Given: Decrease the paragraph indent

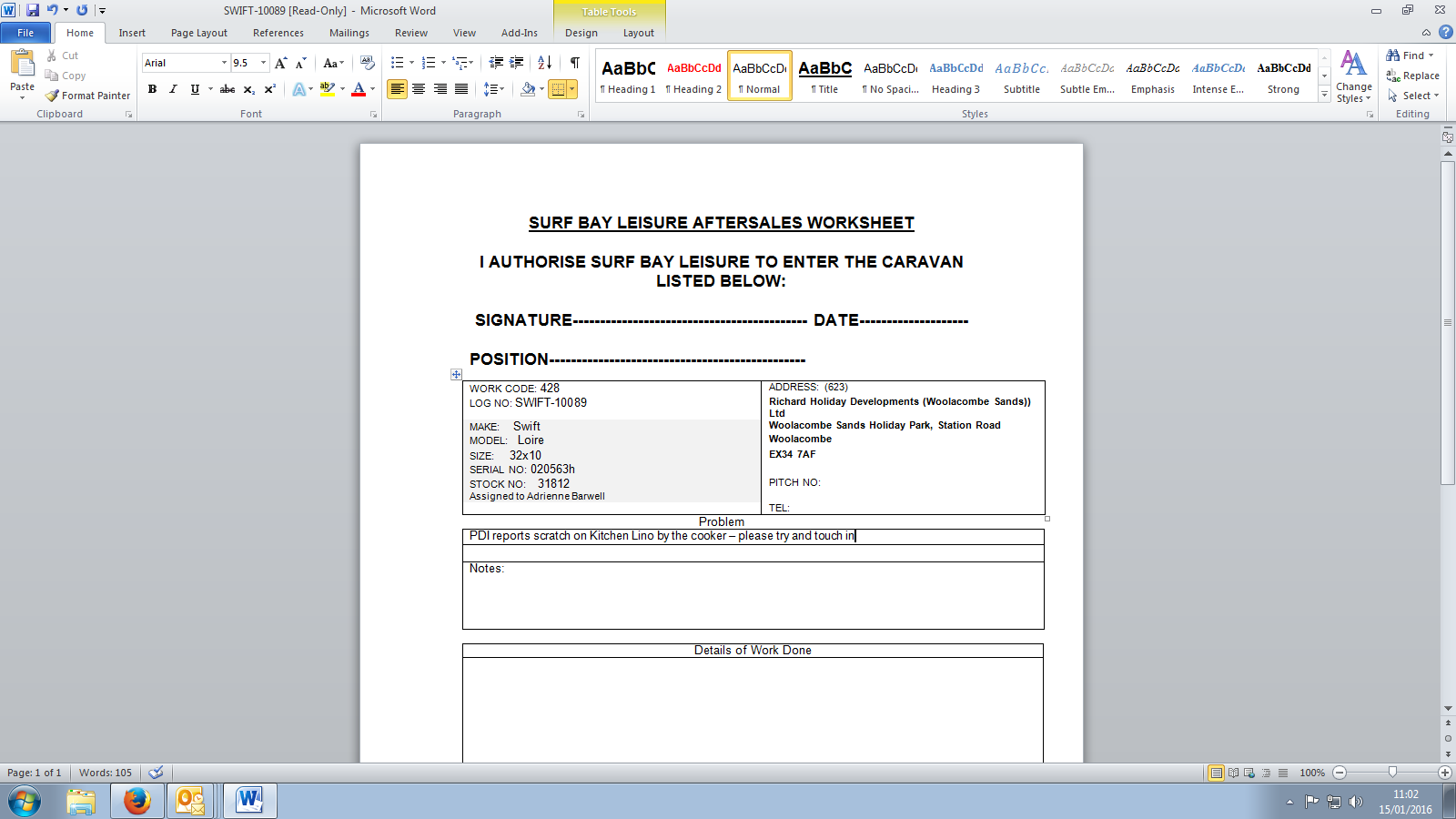Looking at the screenshot, I should (496, 63).
